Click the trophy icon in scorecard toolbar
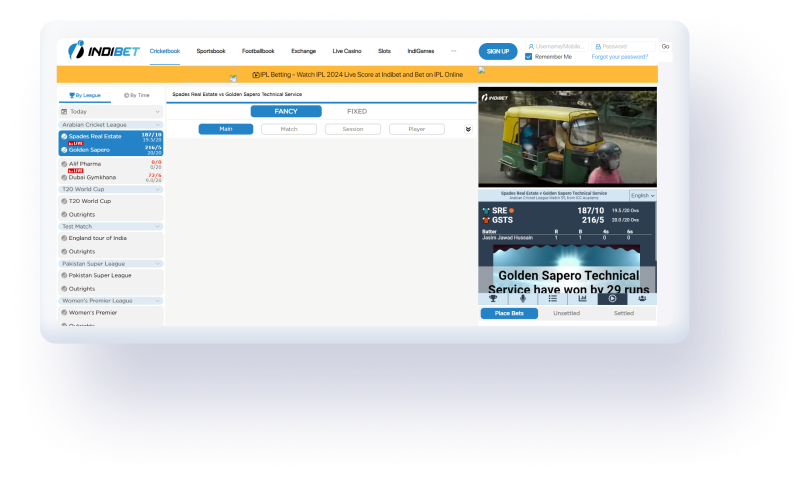 (493, 299)
